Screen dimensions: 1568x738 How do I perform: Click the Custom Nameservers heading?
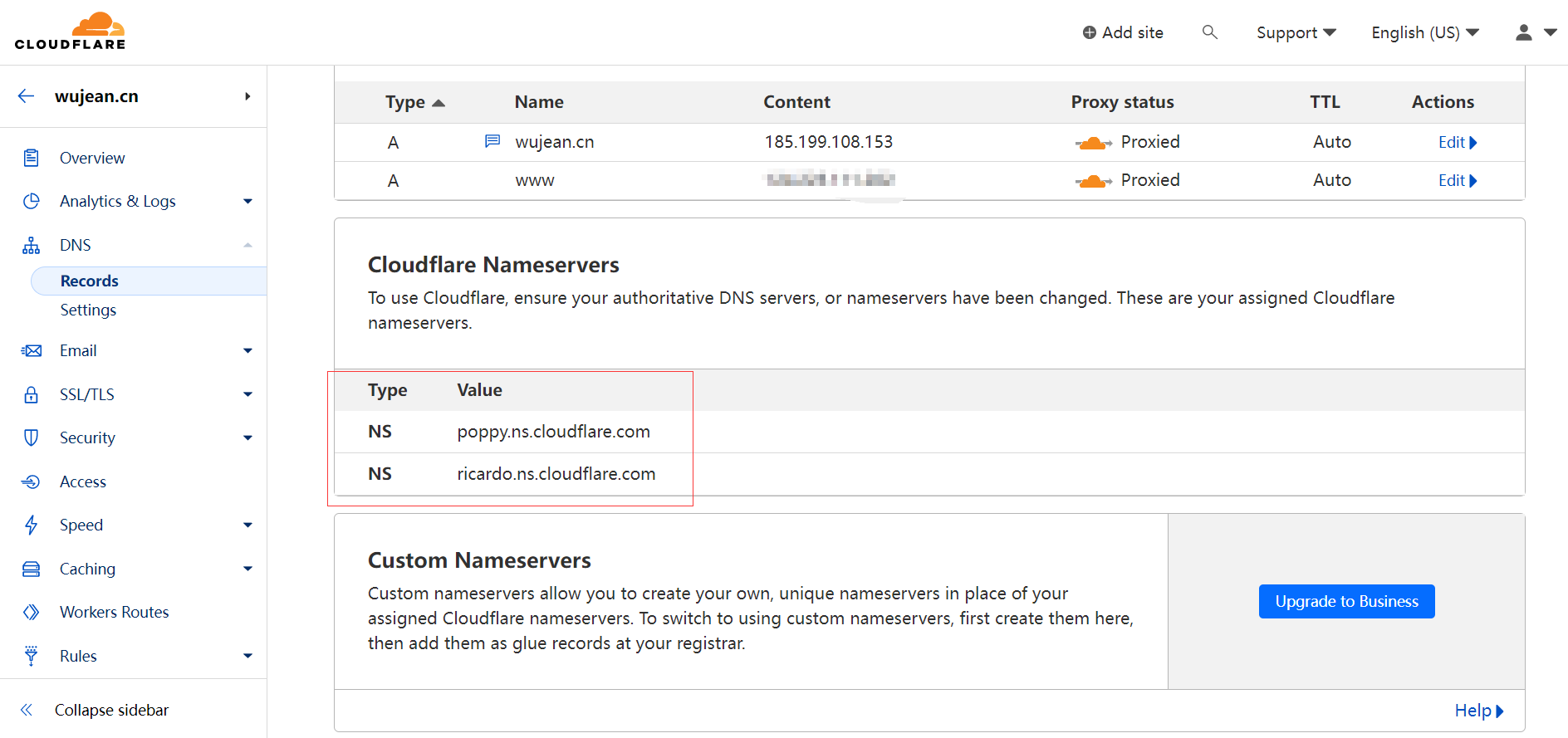coord(479,560)
